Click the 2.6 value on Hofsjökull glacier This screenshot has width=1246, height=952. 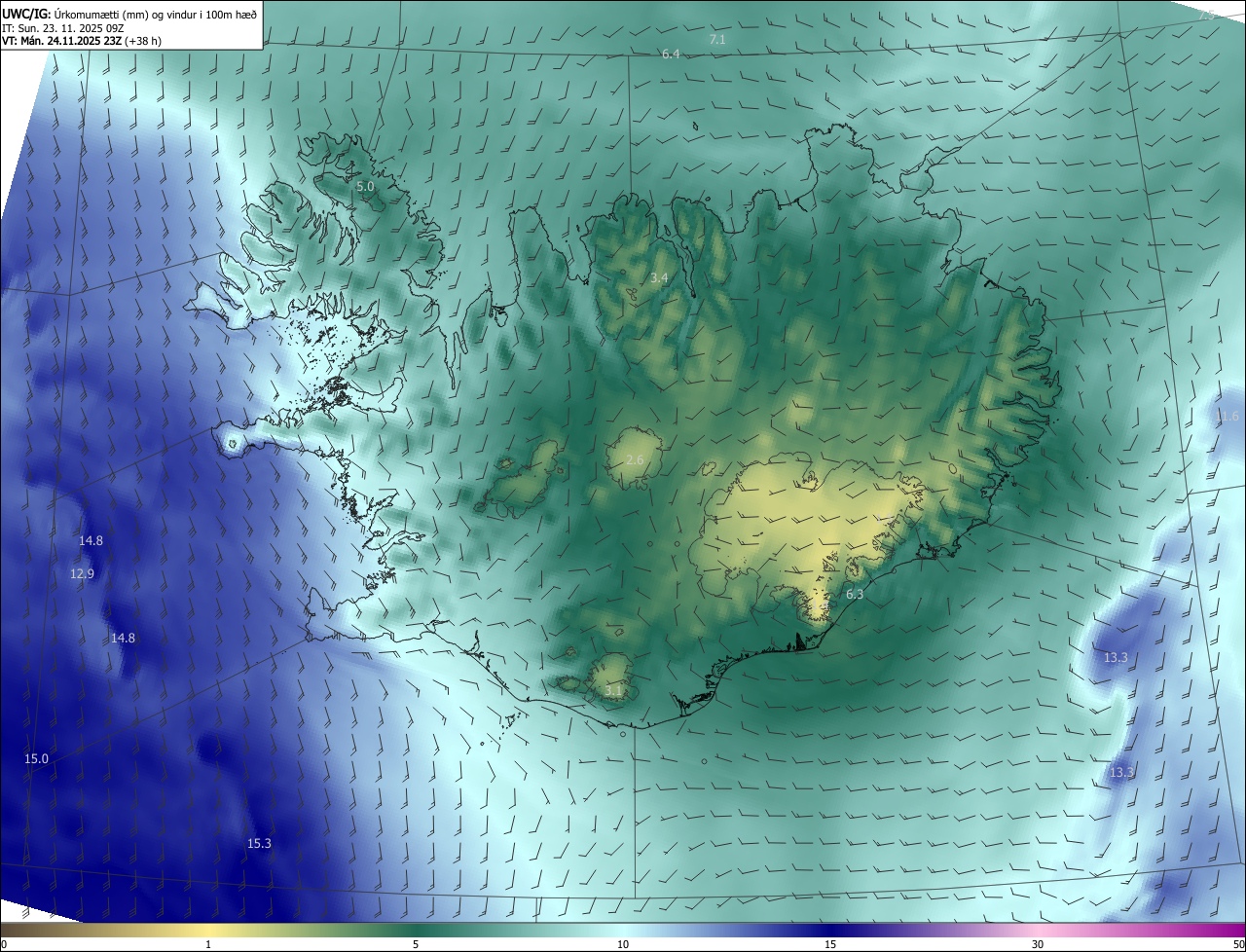pos(635,459)
